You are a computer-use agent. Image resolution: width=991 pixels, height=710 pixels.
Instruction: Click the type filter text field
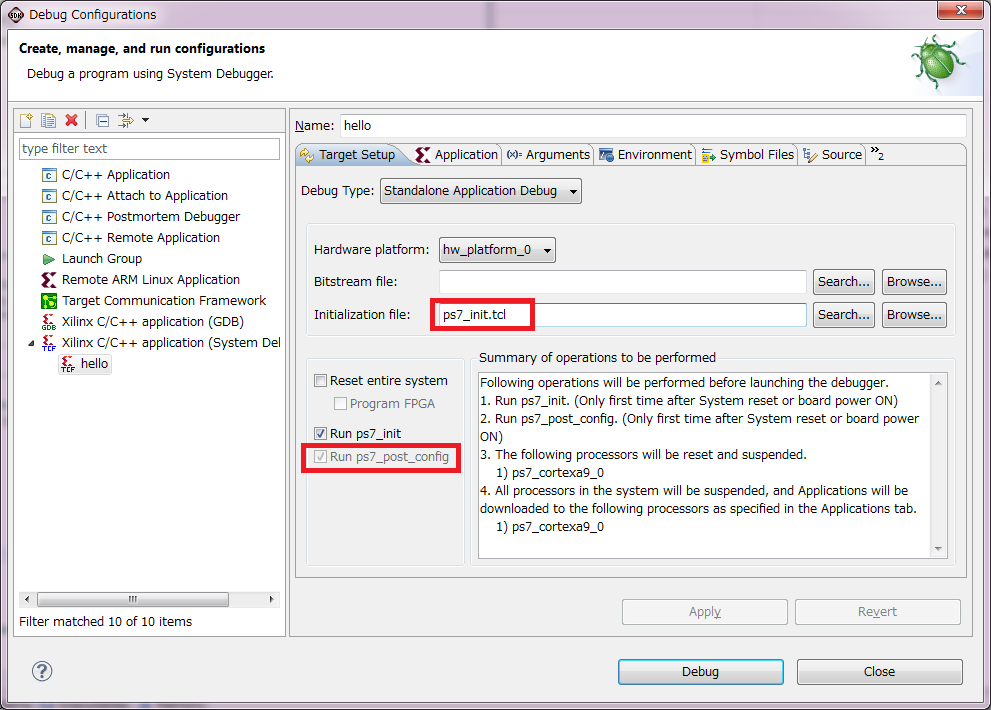(149, 149)
